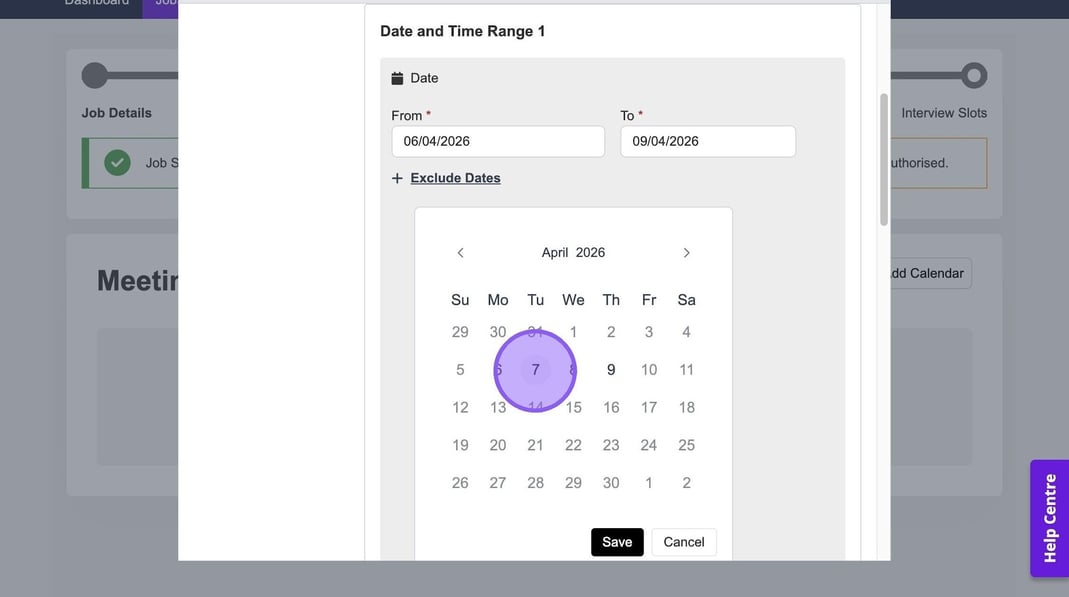The height and width of the screenshot is (597, 1069).
Task: Cancel the date picker
Action: point(684,542)
